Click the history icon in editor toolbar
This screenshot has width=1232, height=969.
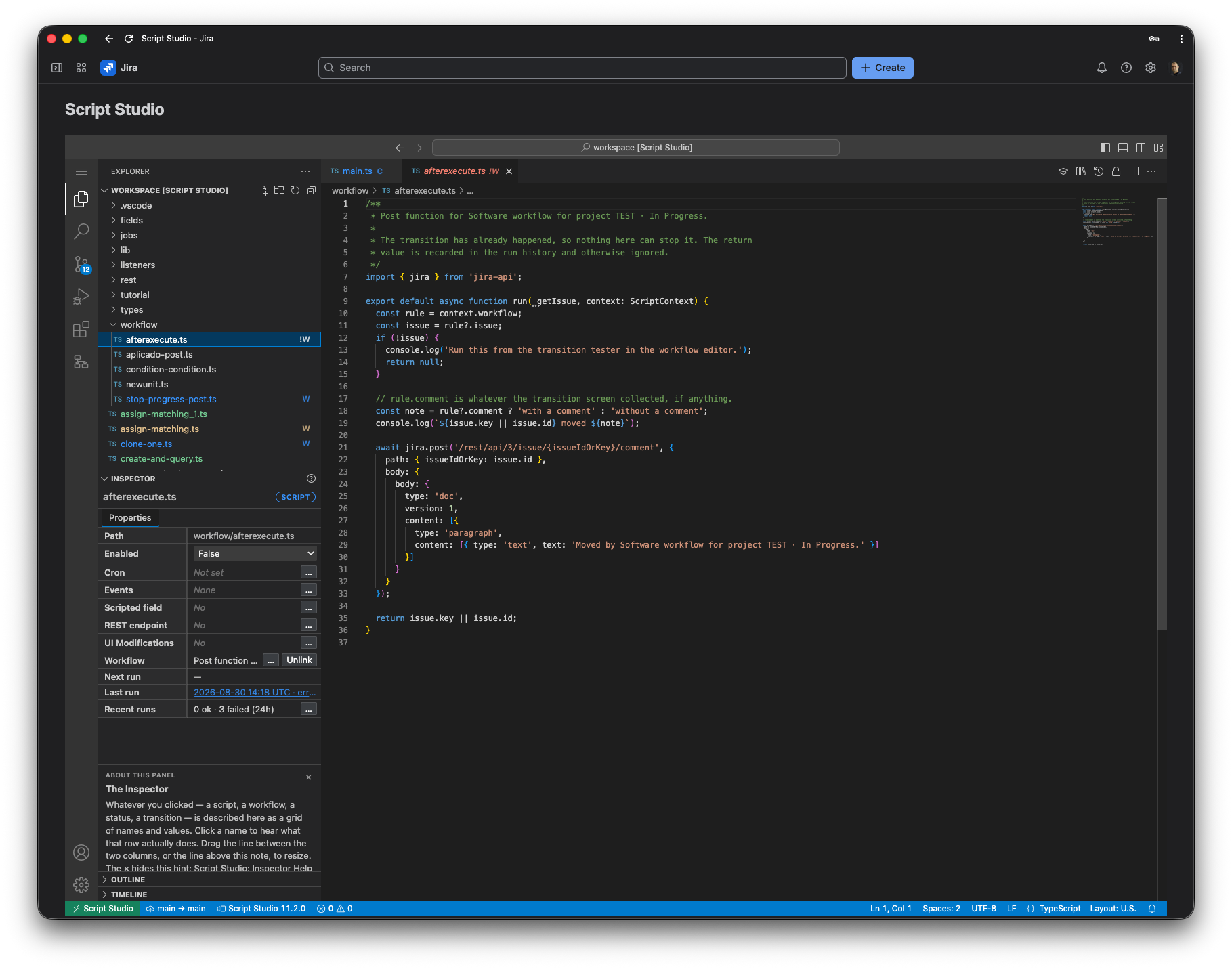pyautogui.click(x=1099, y=171)
